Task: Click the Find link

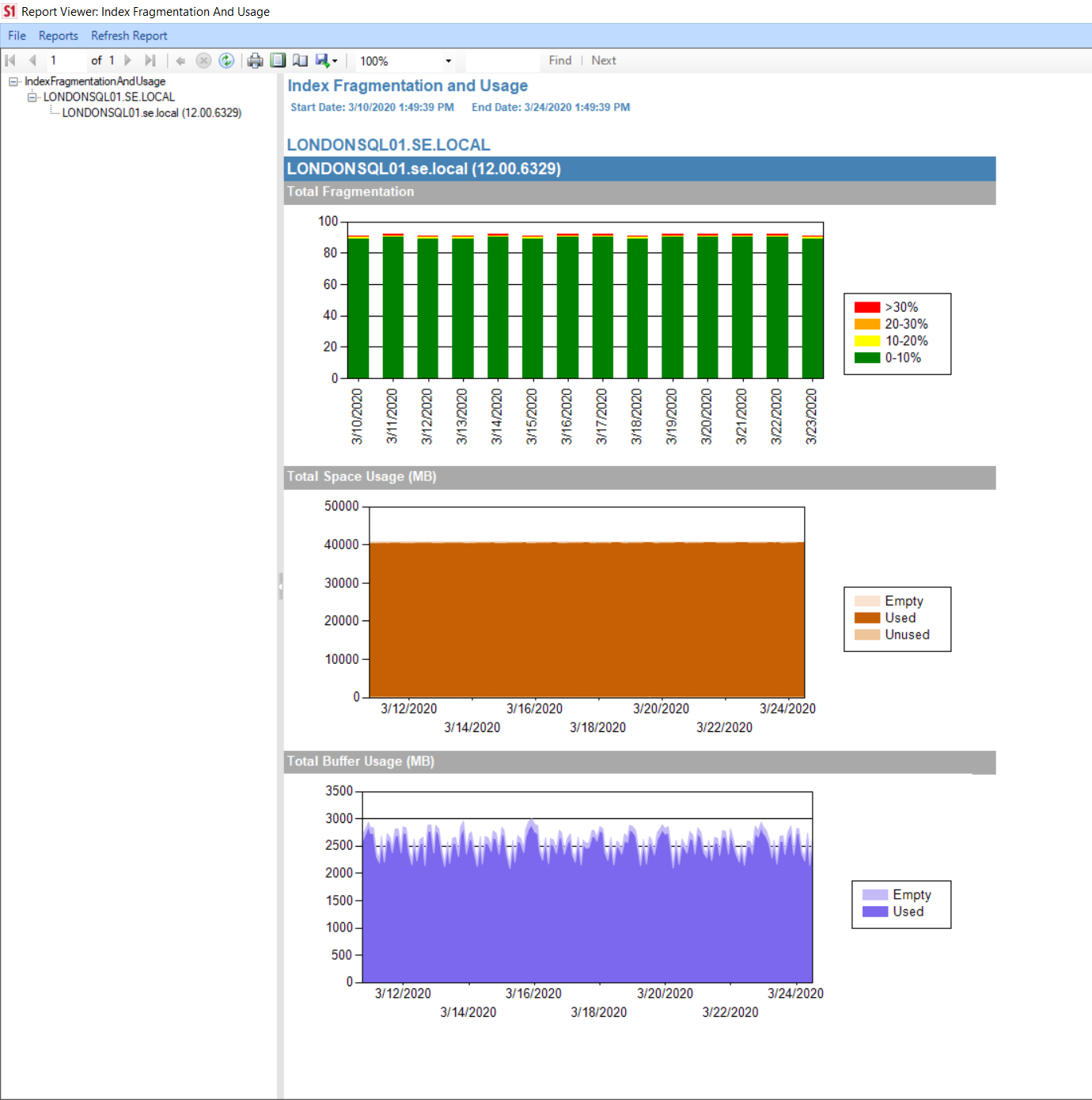Action: 560,60
